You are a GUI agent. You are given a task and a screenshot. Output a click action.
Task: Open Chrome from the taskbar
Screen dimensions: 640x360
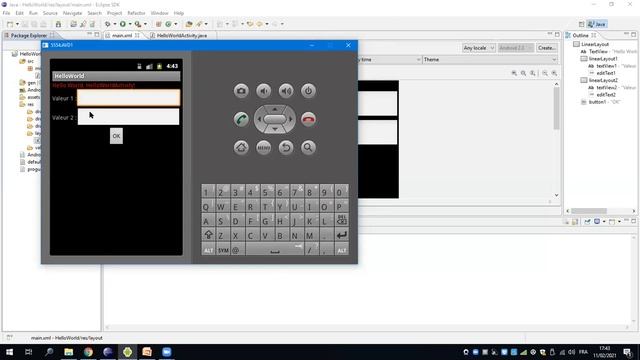[x=88, y=352]
